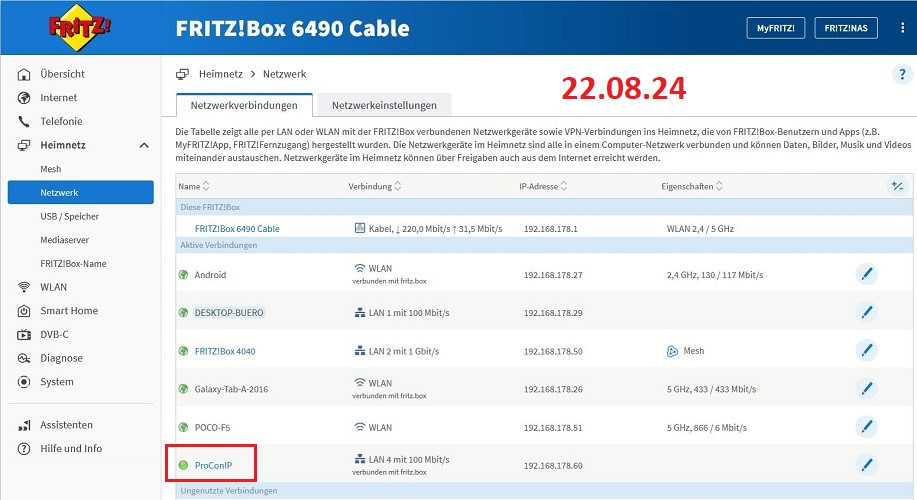Click the MyFRITZ! button
The height and width of the screenshot is (500, 917).
[775, 28]
